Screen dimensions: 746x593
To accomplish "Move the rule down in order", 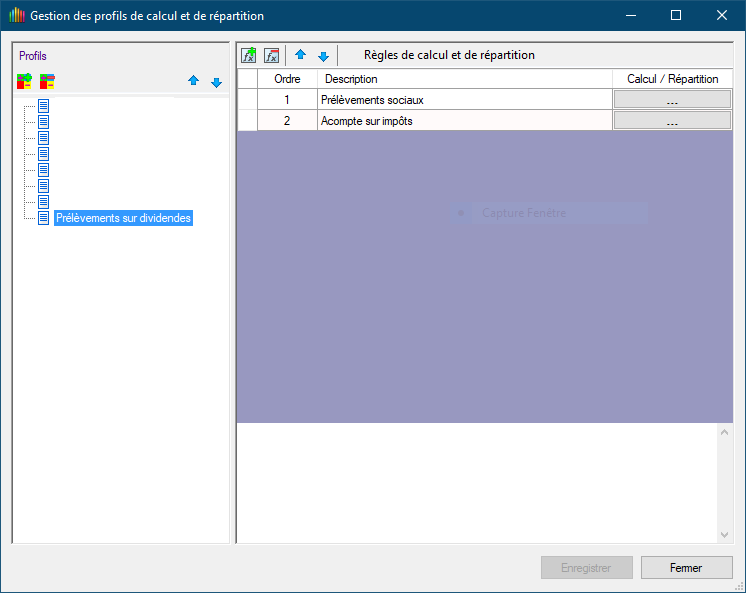I will coord(323,56).
